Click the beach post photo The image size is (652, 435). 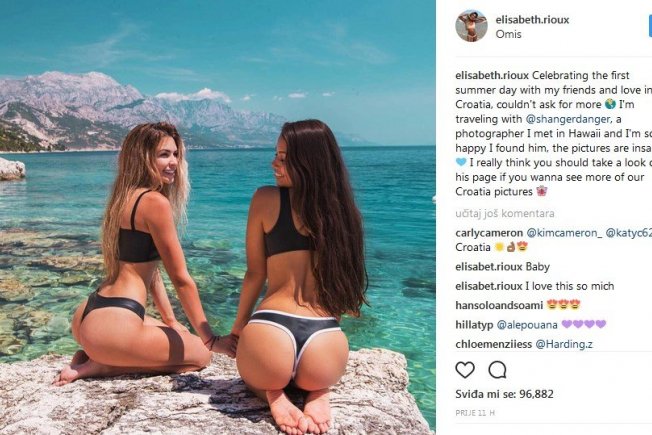[x=217, y=218]
